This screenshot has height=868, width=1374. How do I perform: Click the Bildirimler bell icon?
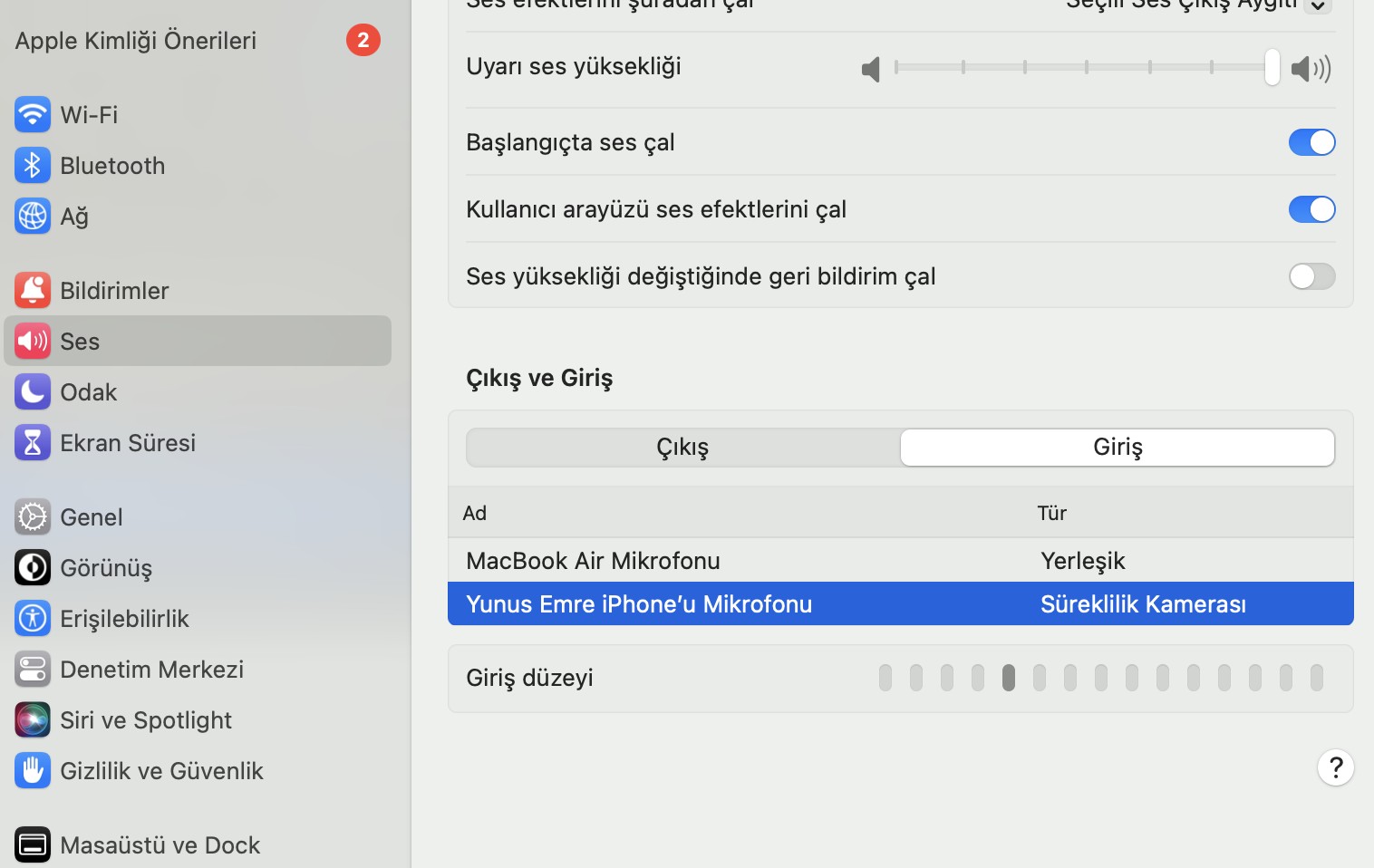pos(33,290)
